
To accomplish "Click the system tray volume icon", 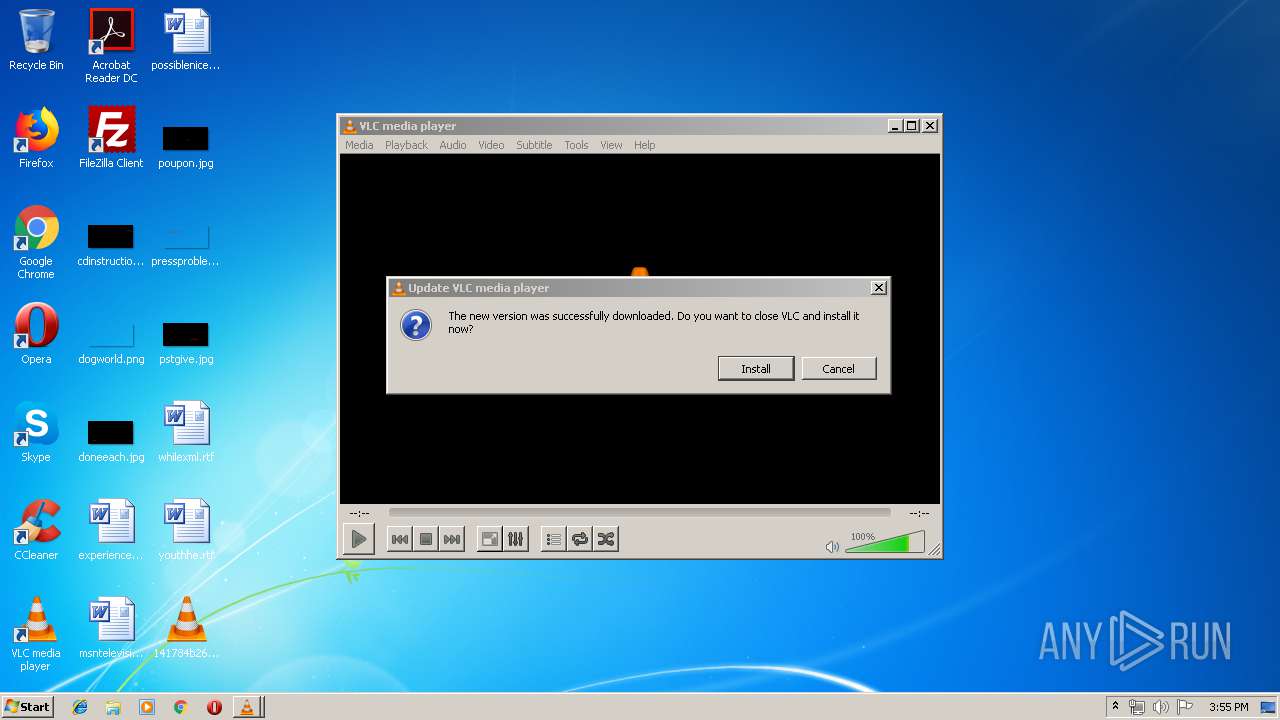I will pos(1161,707).
